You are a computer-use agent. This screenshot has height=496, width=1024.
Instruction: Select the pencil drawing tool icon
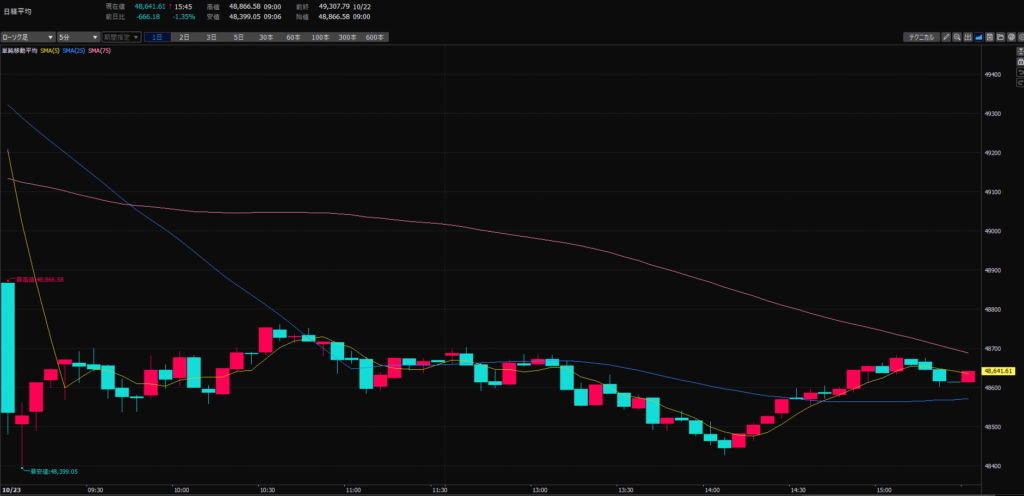click(946, 37)
